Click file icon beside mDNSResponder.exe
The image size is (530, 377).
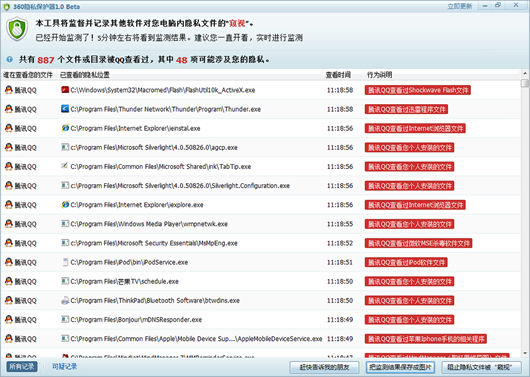[x=65, y=319]
